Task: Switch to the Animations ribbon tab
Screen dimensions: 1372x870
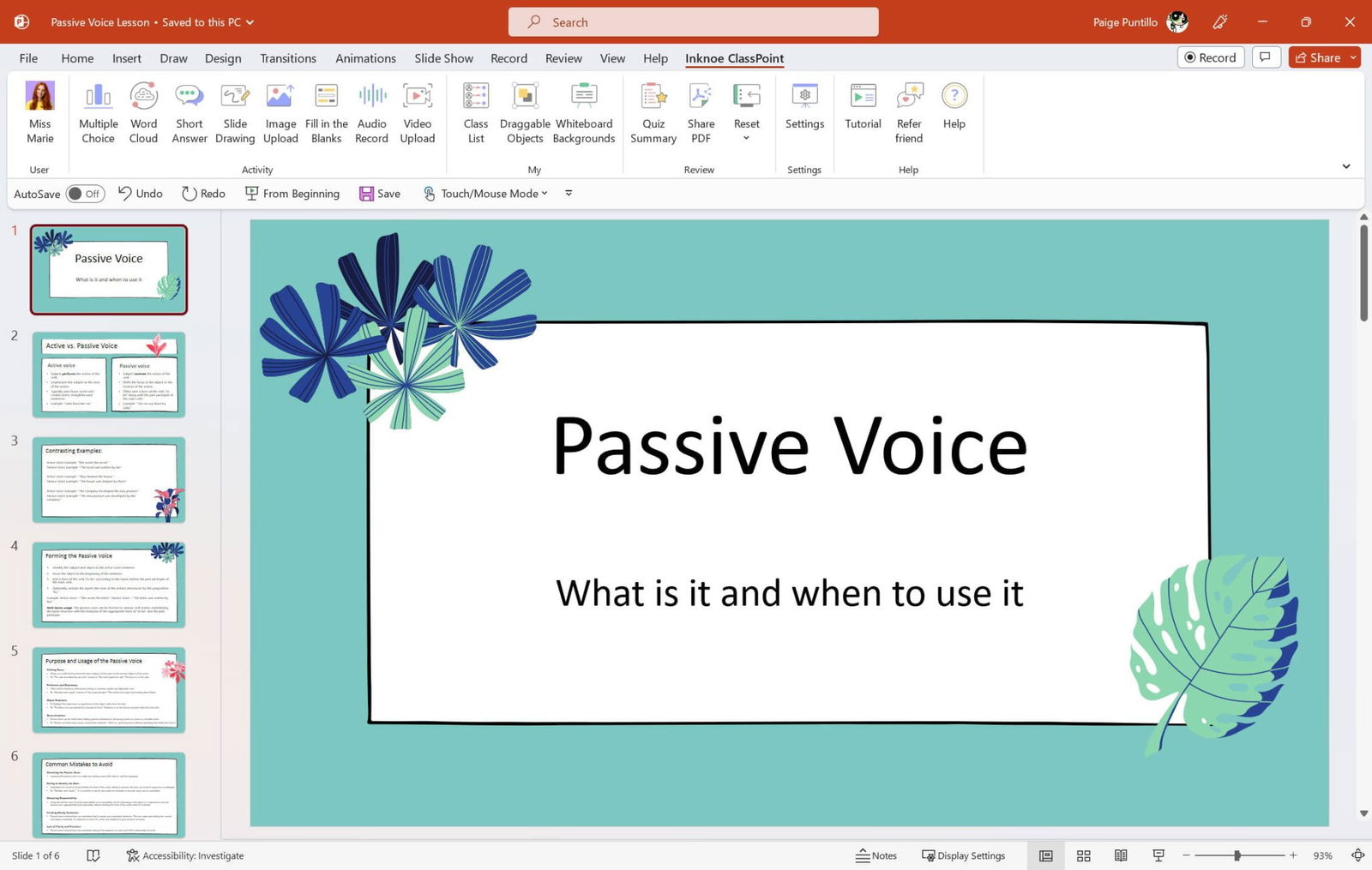Action: [x=365, y=57]
